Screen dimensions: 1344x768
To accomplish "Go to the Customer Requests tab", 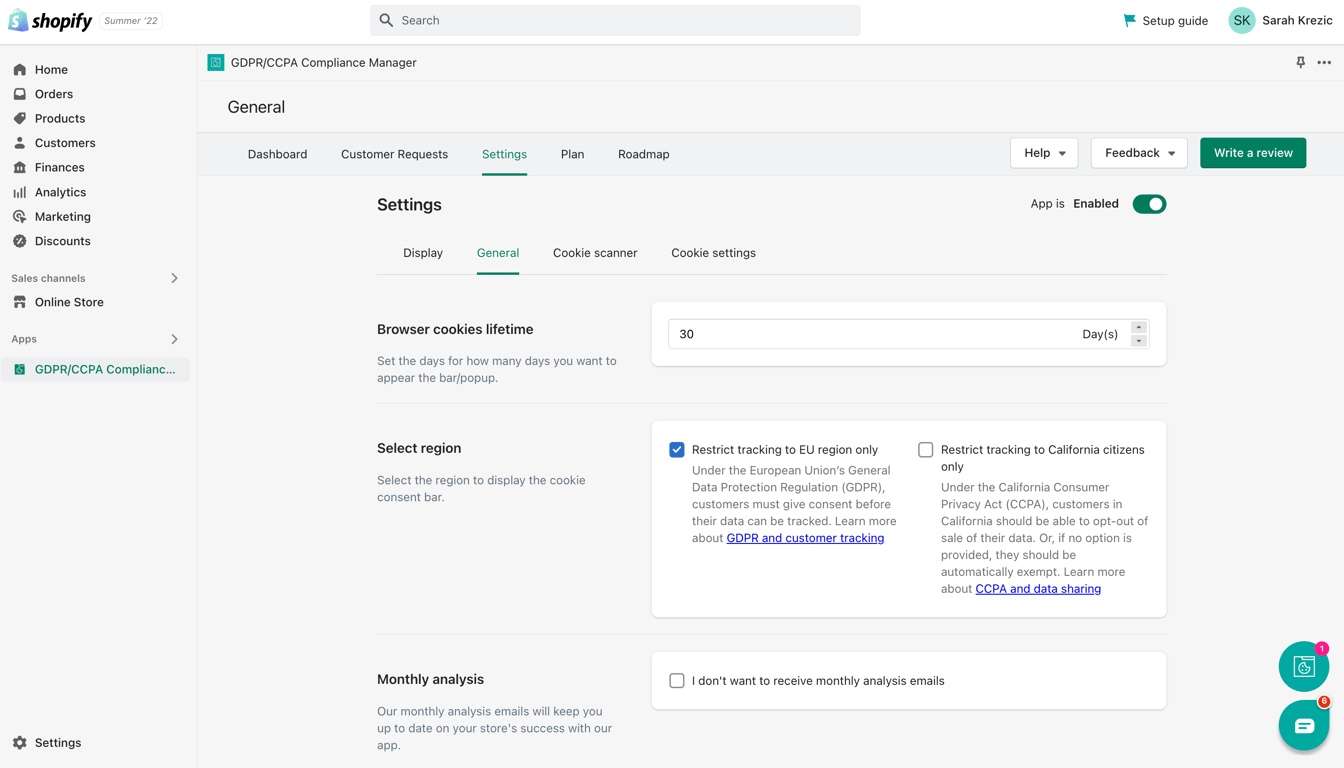I will (394, 154).
